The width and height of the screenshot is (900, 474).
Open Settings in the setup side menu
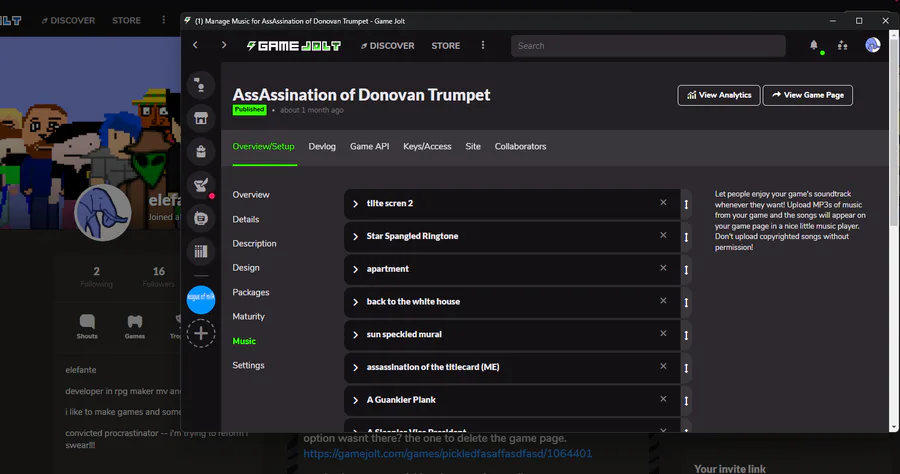249,365
